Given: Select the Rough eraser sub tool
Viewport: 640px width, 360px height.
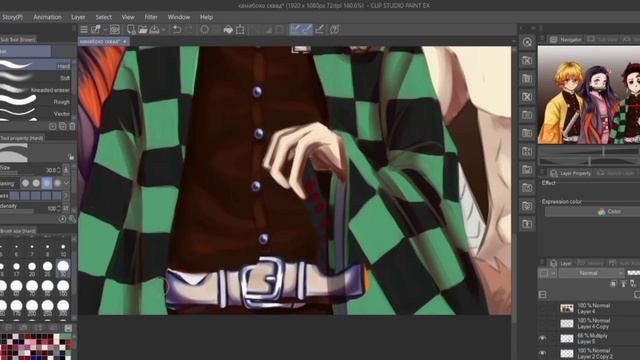Looking at the screenshot, I should click(36, 101).
